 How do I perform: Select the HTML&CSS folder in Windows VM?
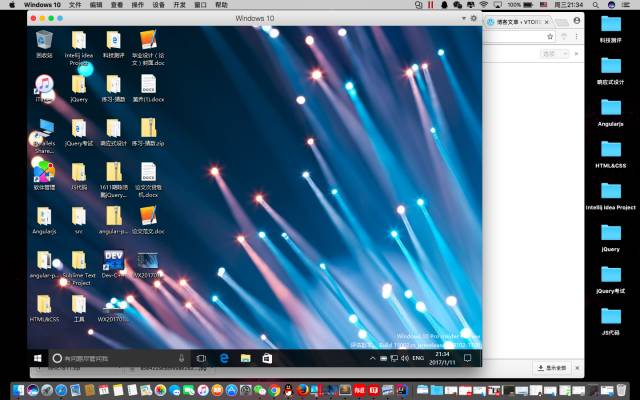click(44, 304)
